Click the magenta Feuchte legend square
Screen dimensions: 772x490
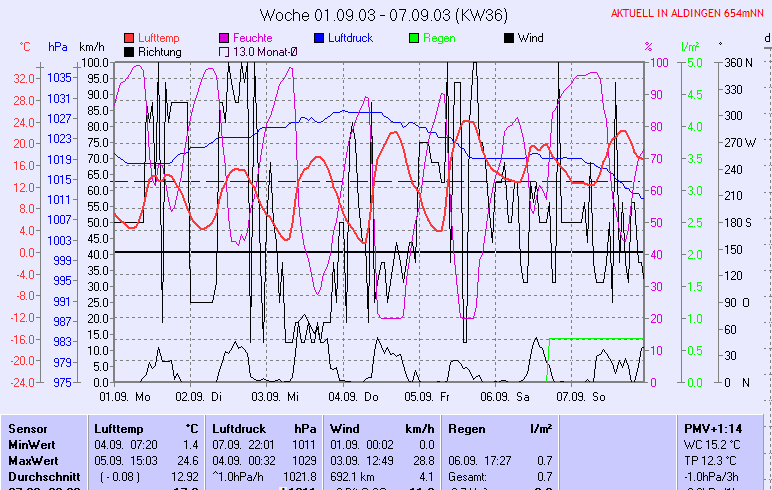tap(224, 38)
